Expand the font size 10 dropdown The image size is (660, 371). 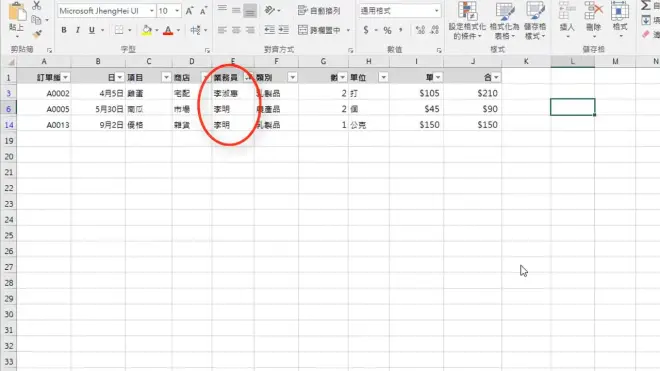[177, 11]
